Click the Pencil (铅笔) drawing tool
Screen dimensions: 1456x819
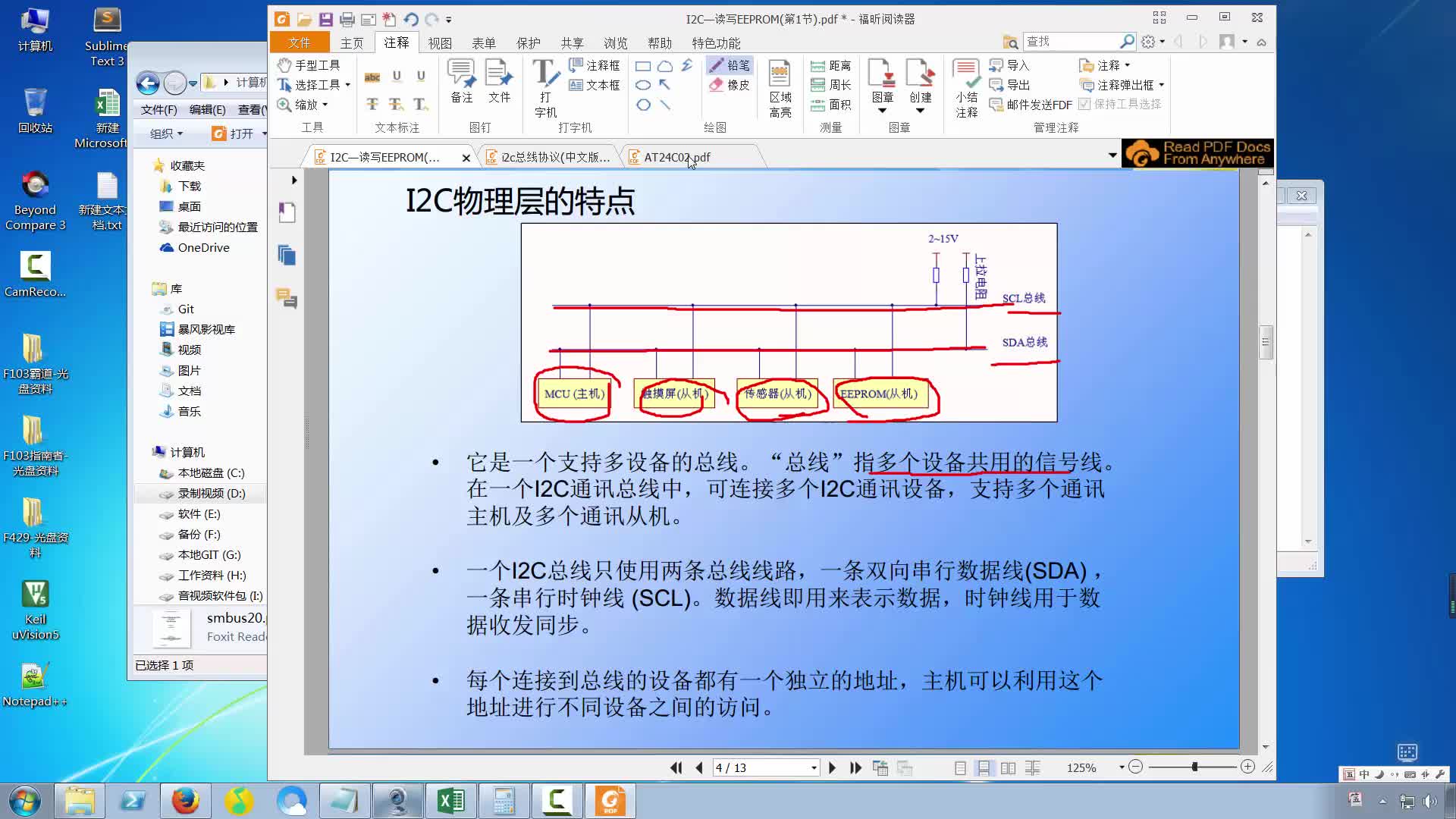pos(729,65)
